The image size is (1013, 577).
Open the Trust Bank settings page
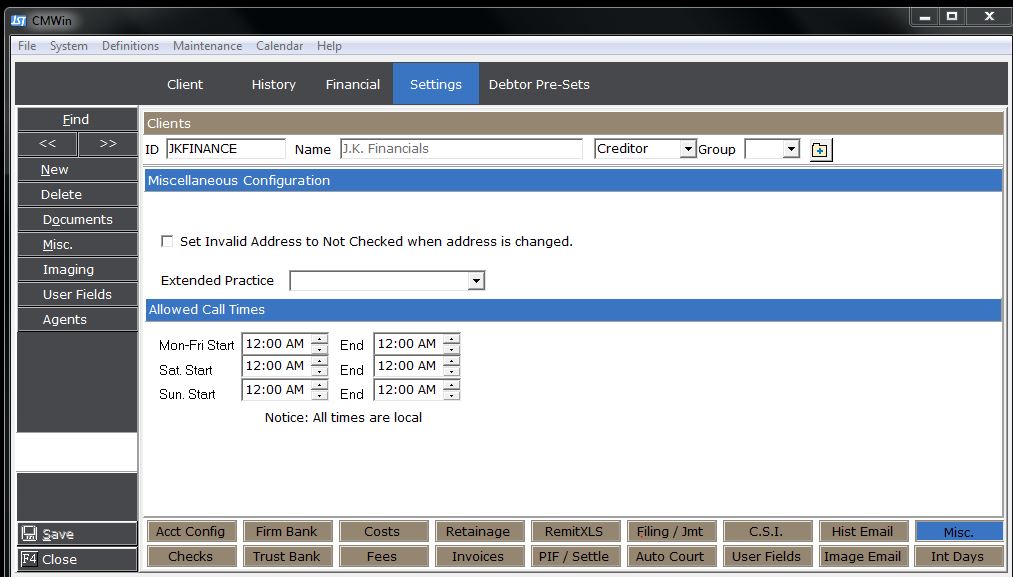pos(286,556)
